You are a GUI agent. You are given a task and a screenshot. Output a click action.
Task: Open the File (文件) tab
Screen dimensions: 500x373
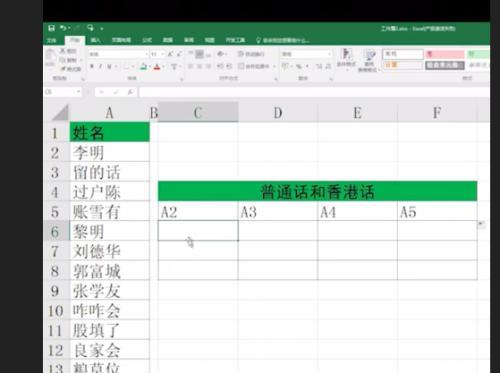tap(51, 40)
